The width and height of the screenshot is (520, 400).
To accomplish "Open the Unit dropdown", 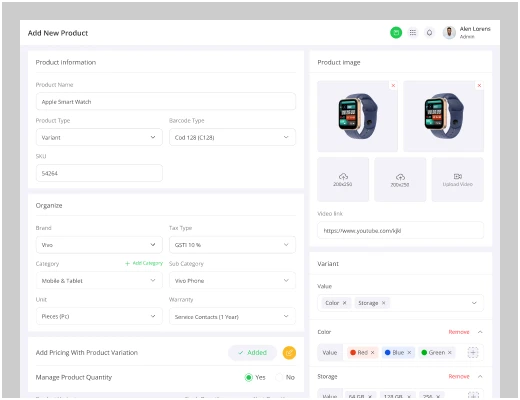I will click(99, 316).
